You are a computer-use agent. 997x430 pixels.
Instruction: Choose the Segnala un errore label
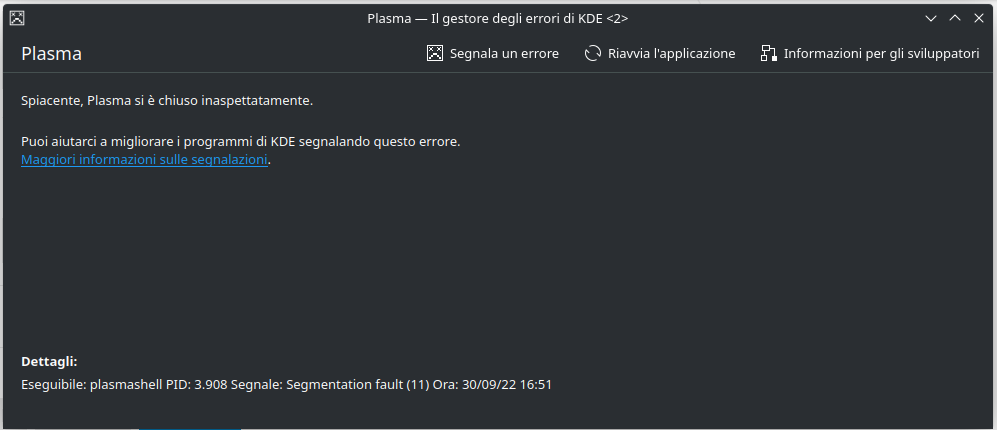(x=504, y=53)
